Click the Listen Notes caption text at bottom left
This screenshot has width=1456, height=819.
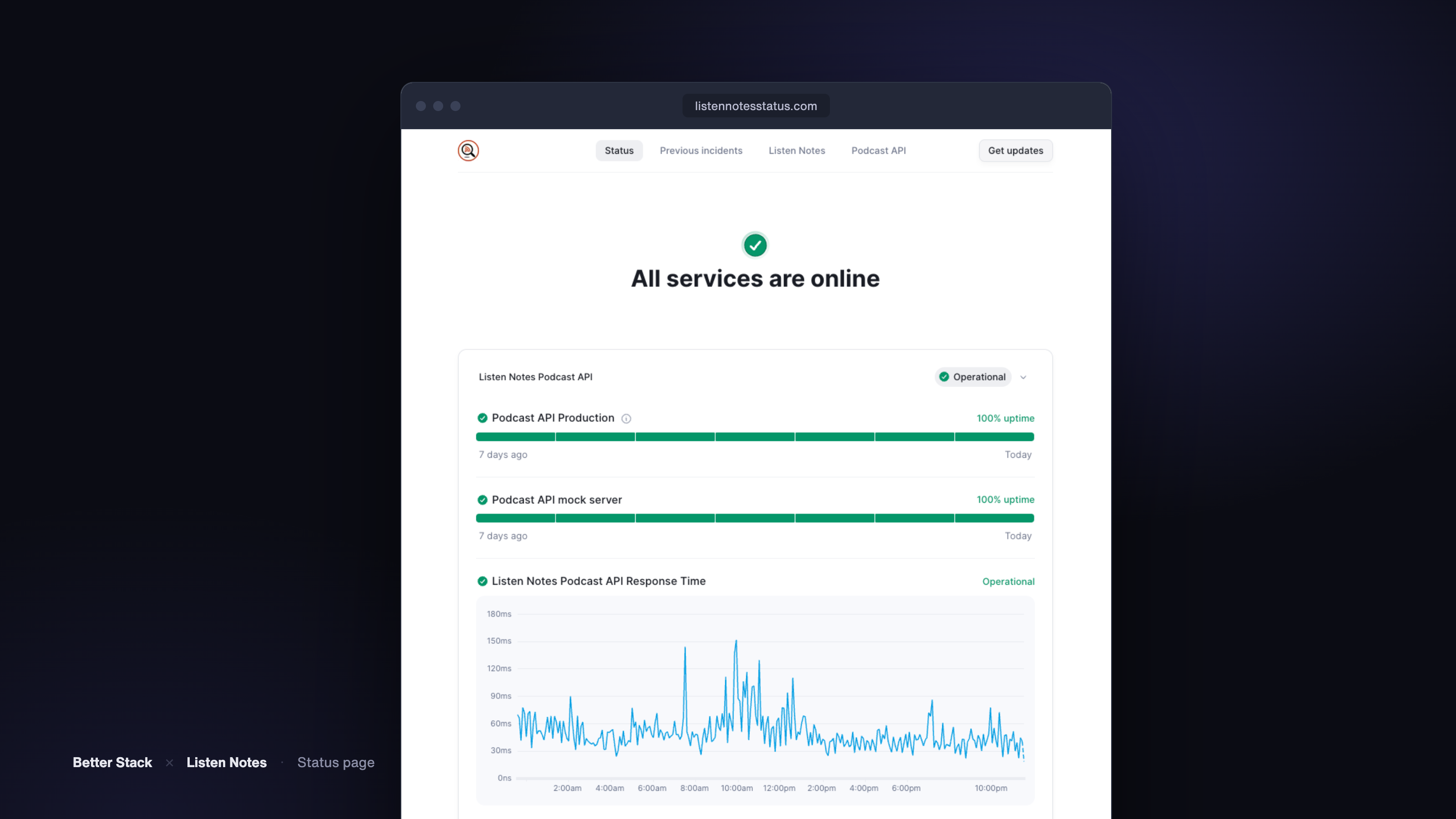(227, 763)
